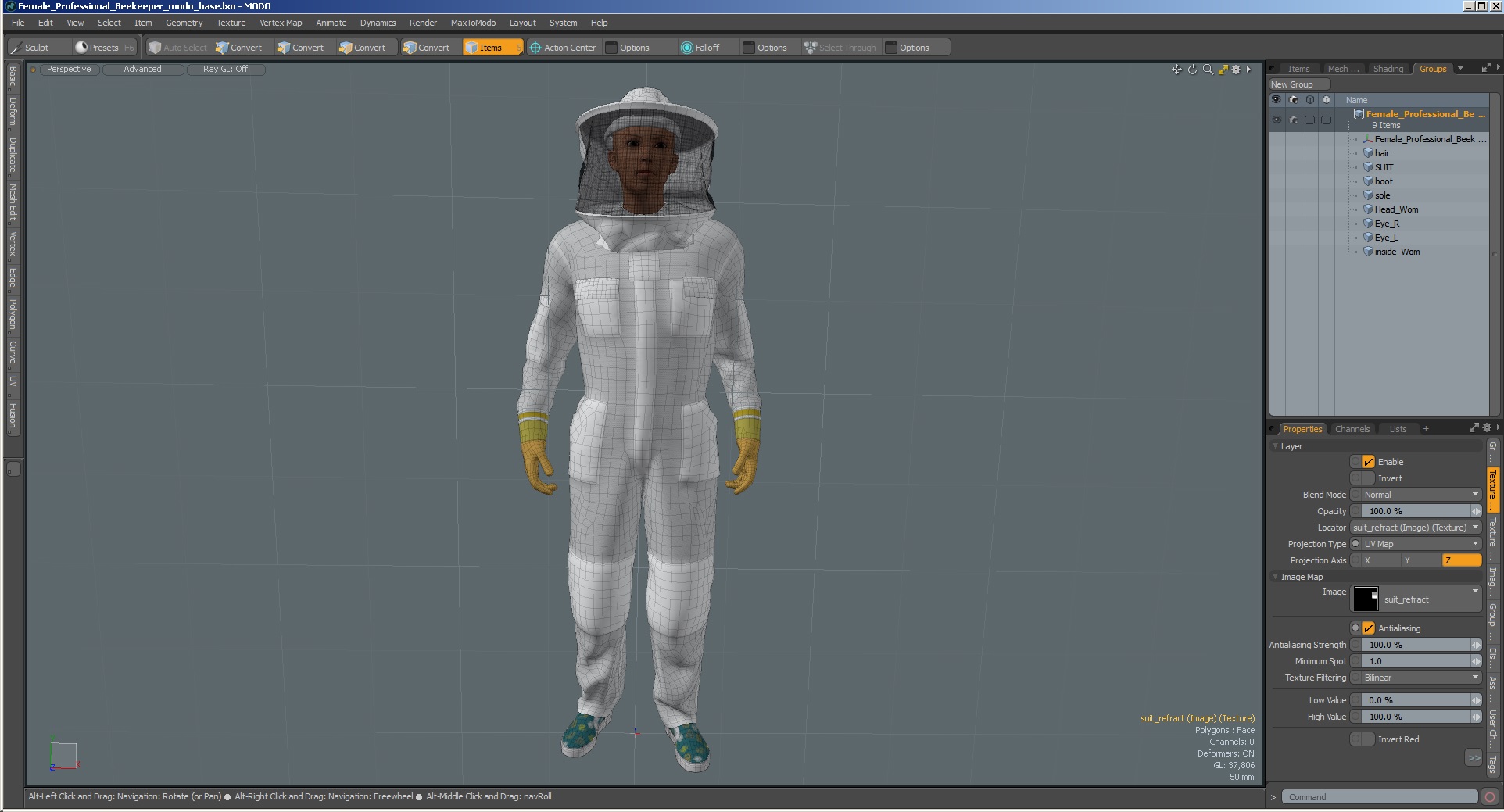Click the wireframe cube column header icon
Screen dimensions: 1504x812
[1310, 100]
